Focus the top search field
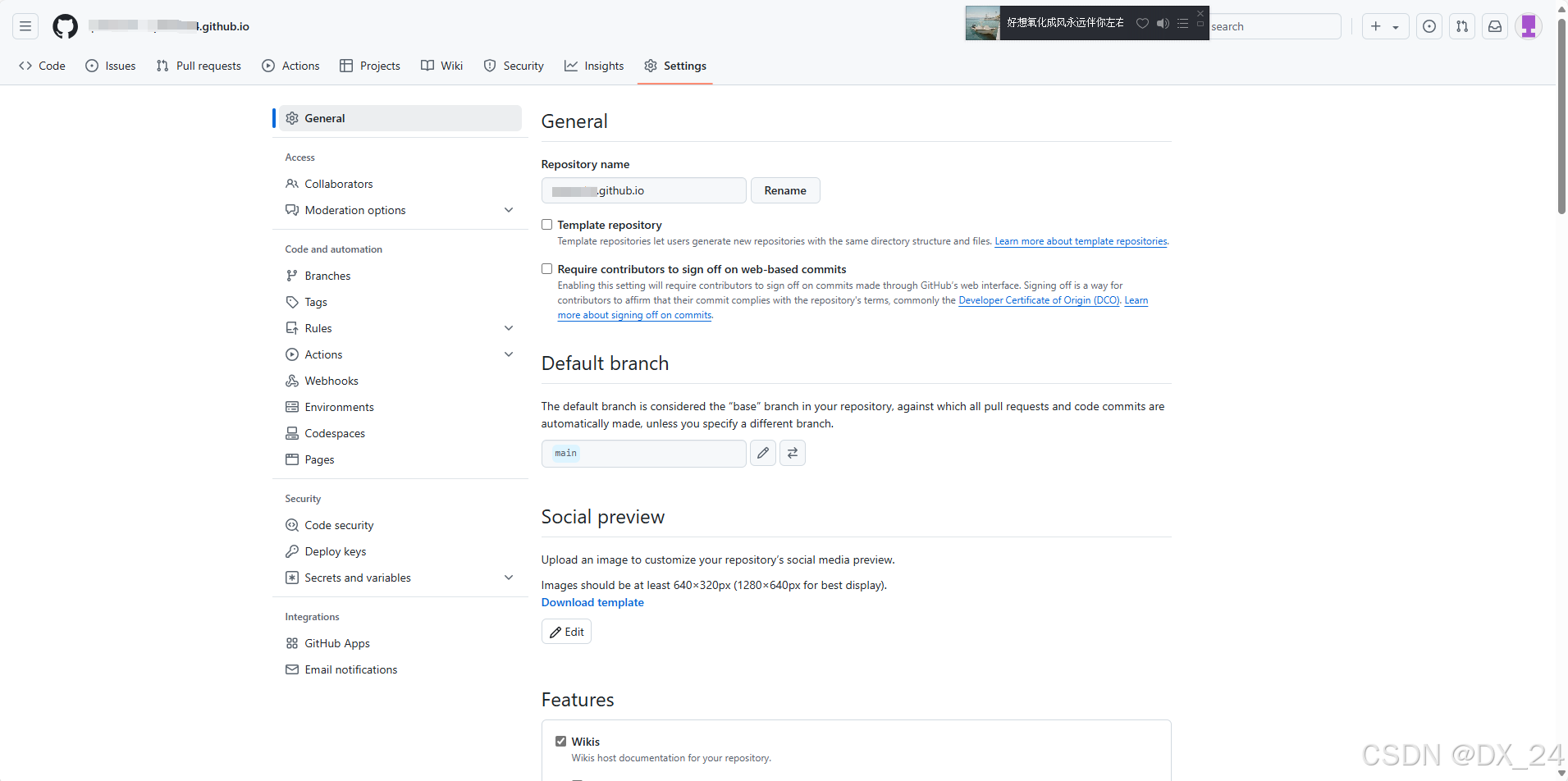 1275,26
